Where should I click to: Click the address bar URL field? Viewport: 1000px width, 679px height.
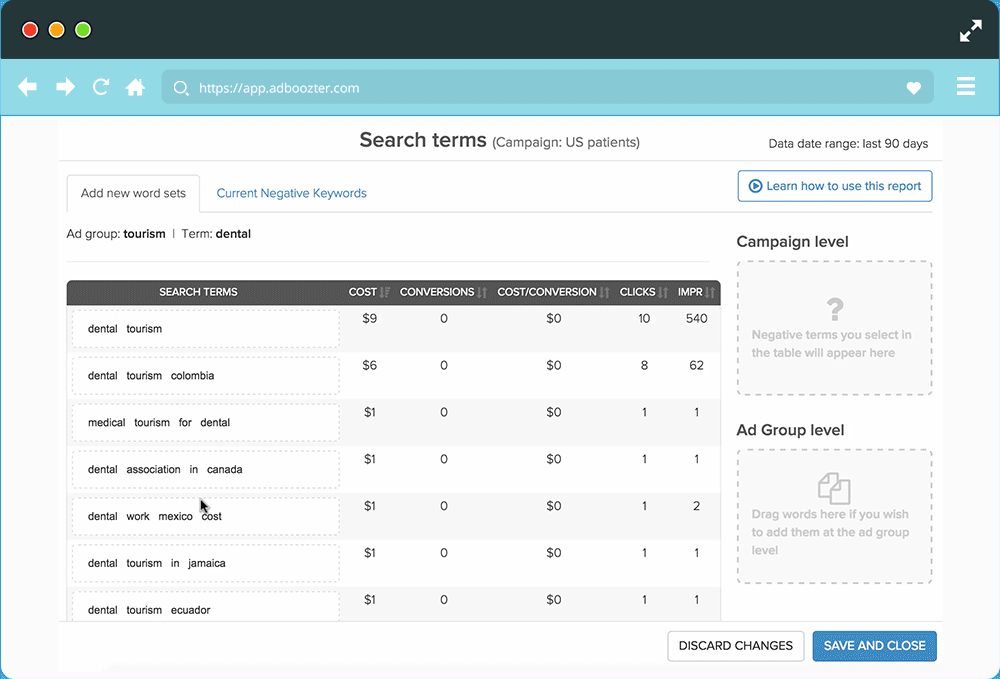click(x=547, y=88)
